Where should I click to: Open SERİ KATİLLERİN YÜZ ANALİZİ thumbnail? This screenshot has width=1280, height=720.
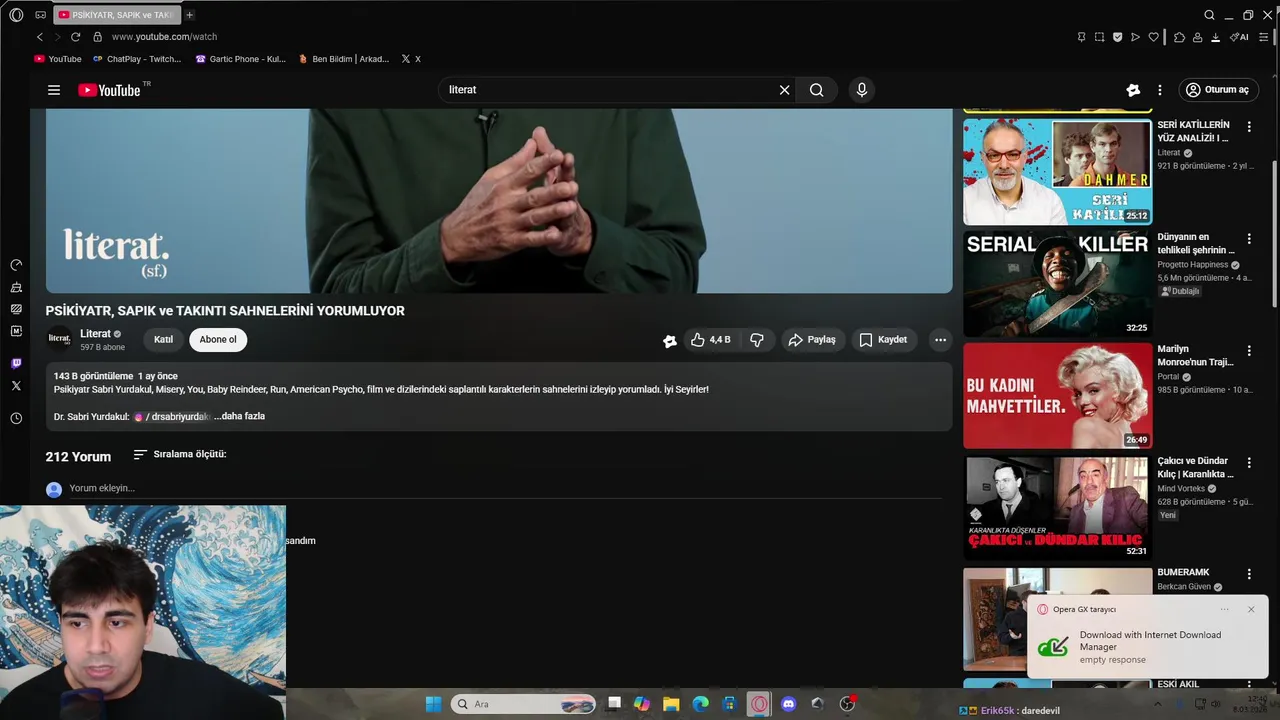pos(1057,172)
